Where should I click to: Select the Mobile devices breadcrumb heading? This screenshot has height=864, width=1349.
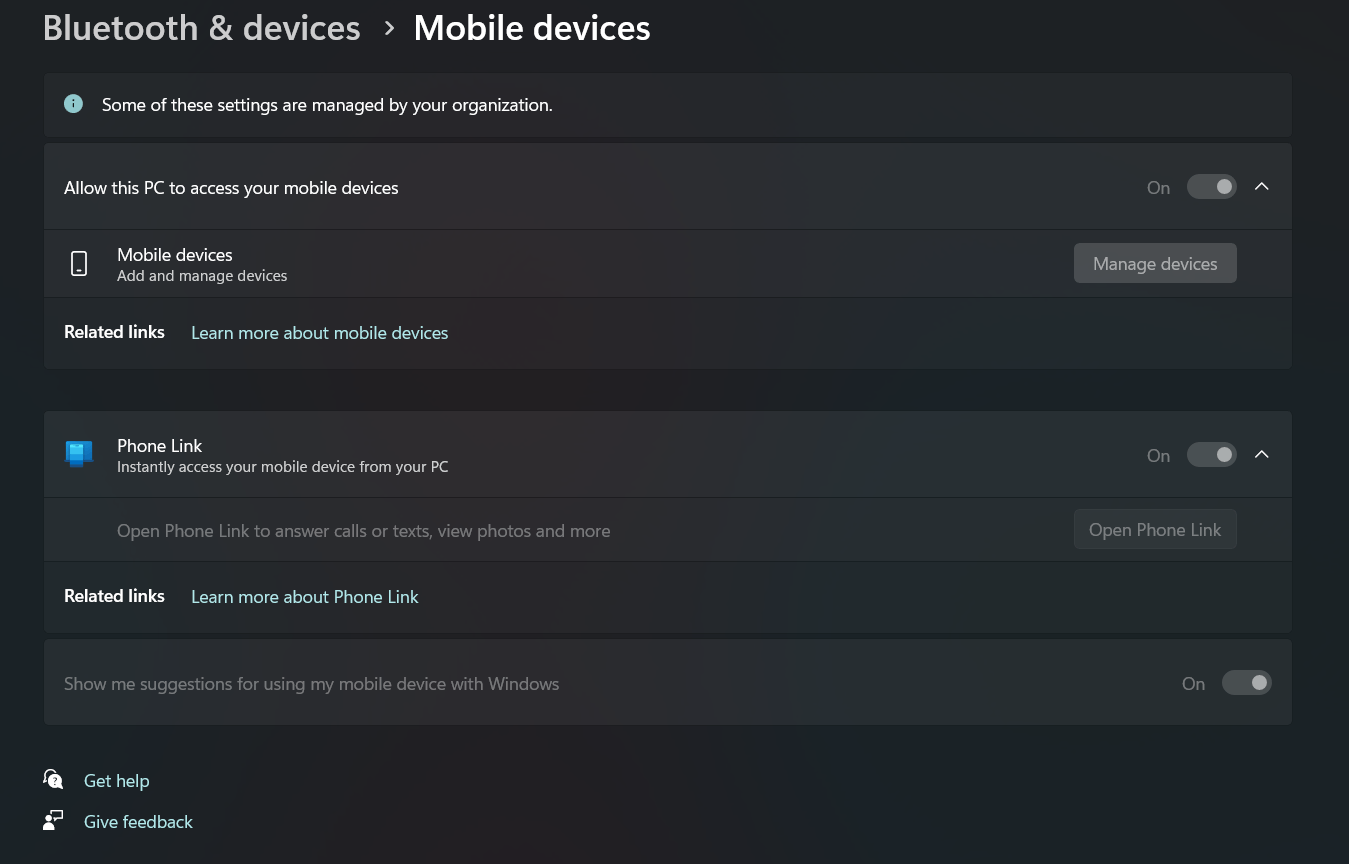(x=532, y=27)
